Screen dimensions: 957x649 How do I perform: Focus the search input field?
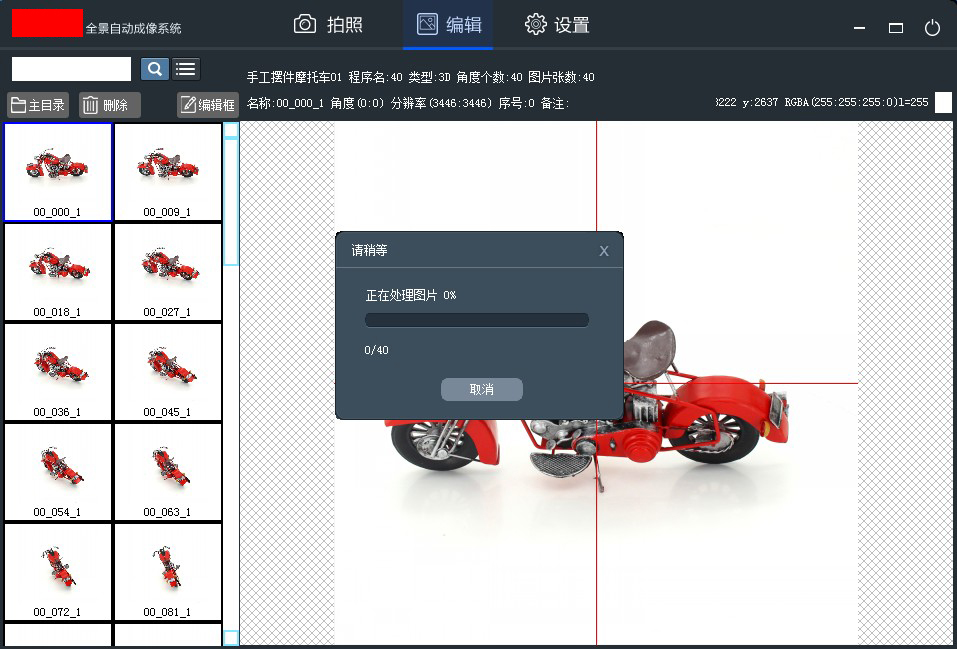pyautogui.click(x=71, y=69)
